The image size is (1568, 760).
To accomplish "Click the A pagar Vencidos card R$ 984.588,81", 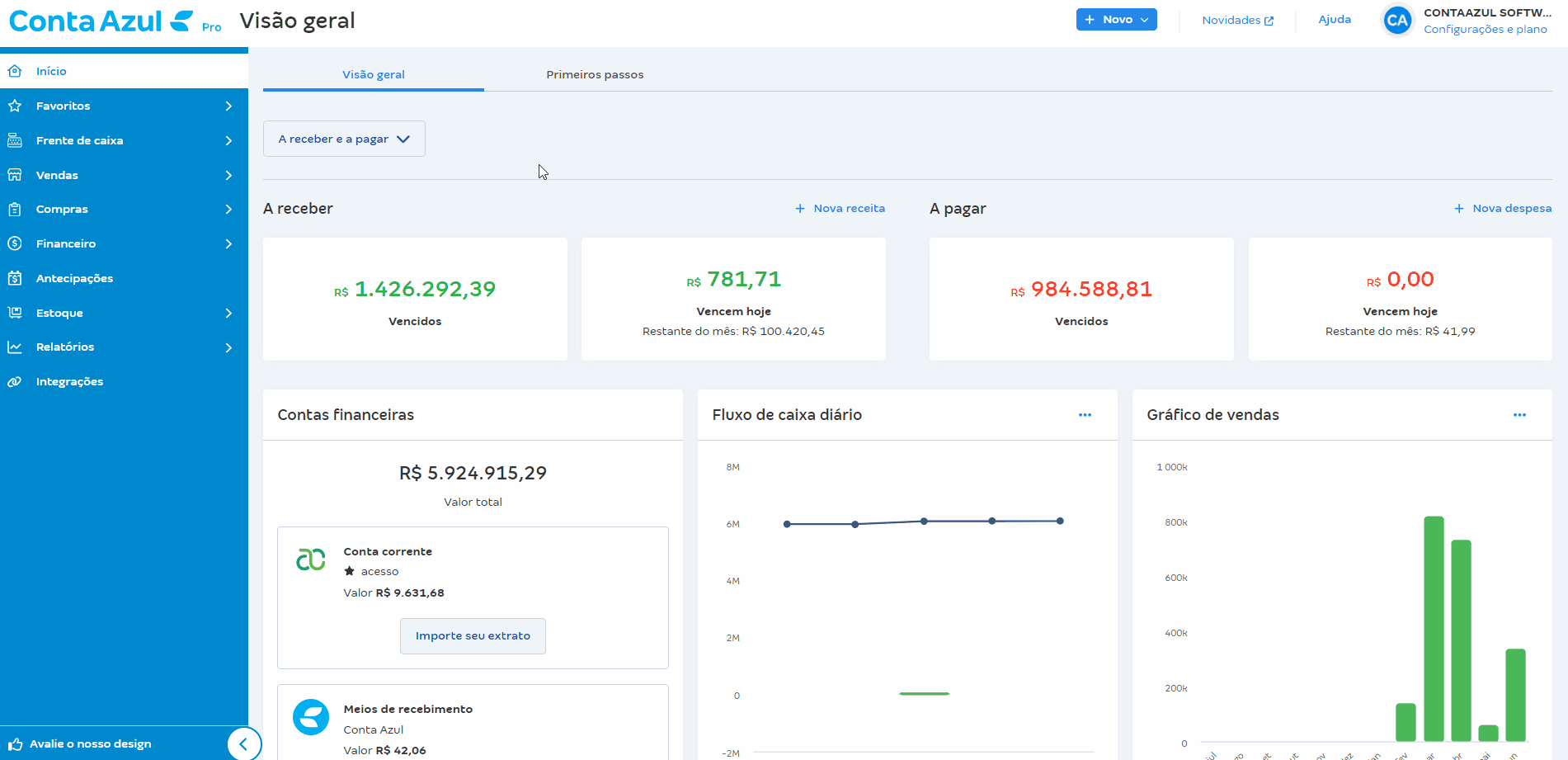I will (1081, 299).
